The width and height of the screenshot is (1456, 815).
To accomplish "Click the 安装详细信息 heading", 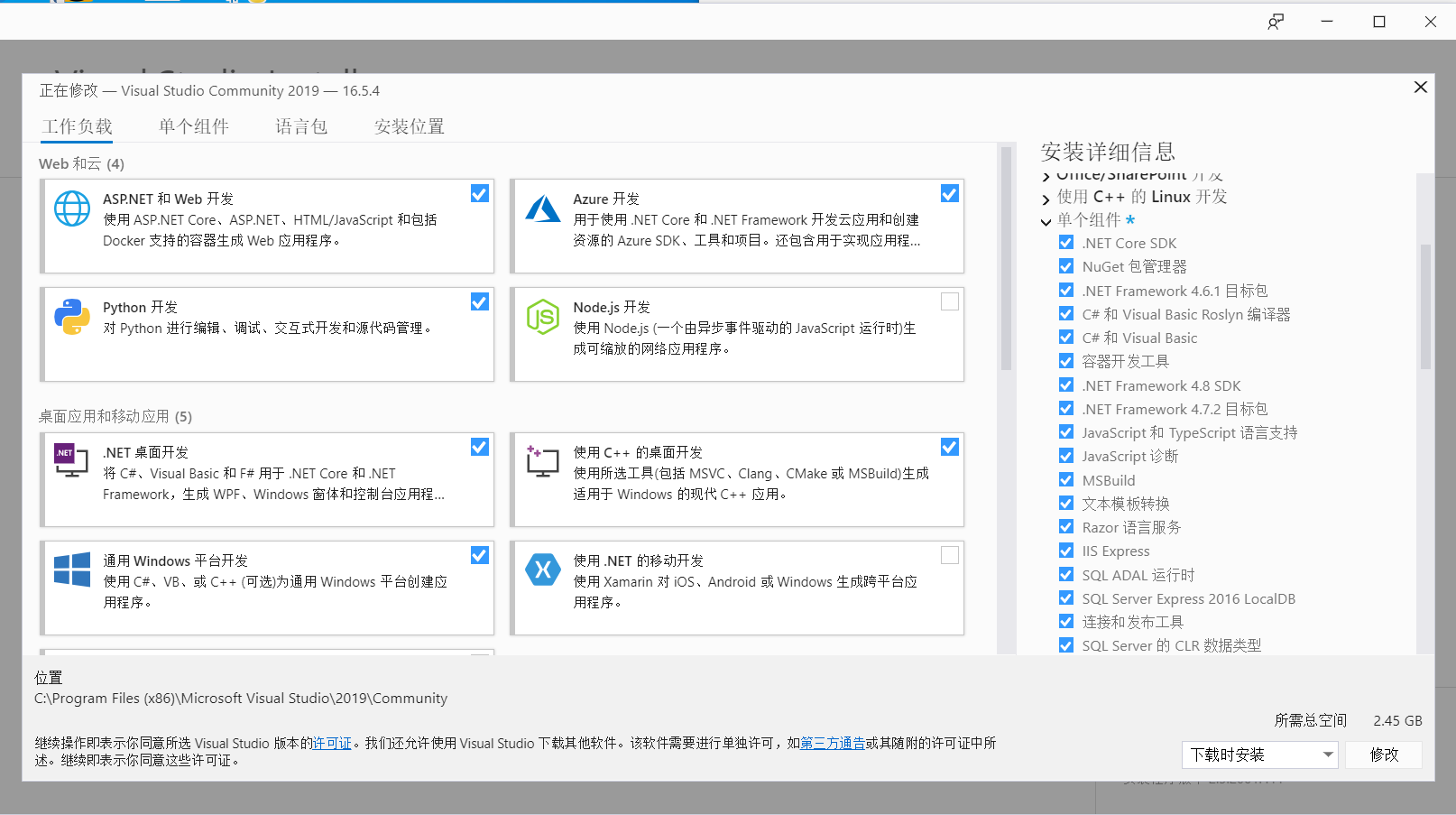I will [x=1108, y=152].
